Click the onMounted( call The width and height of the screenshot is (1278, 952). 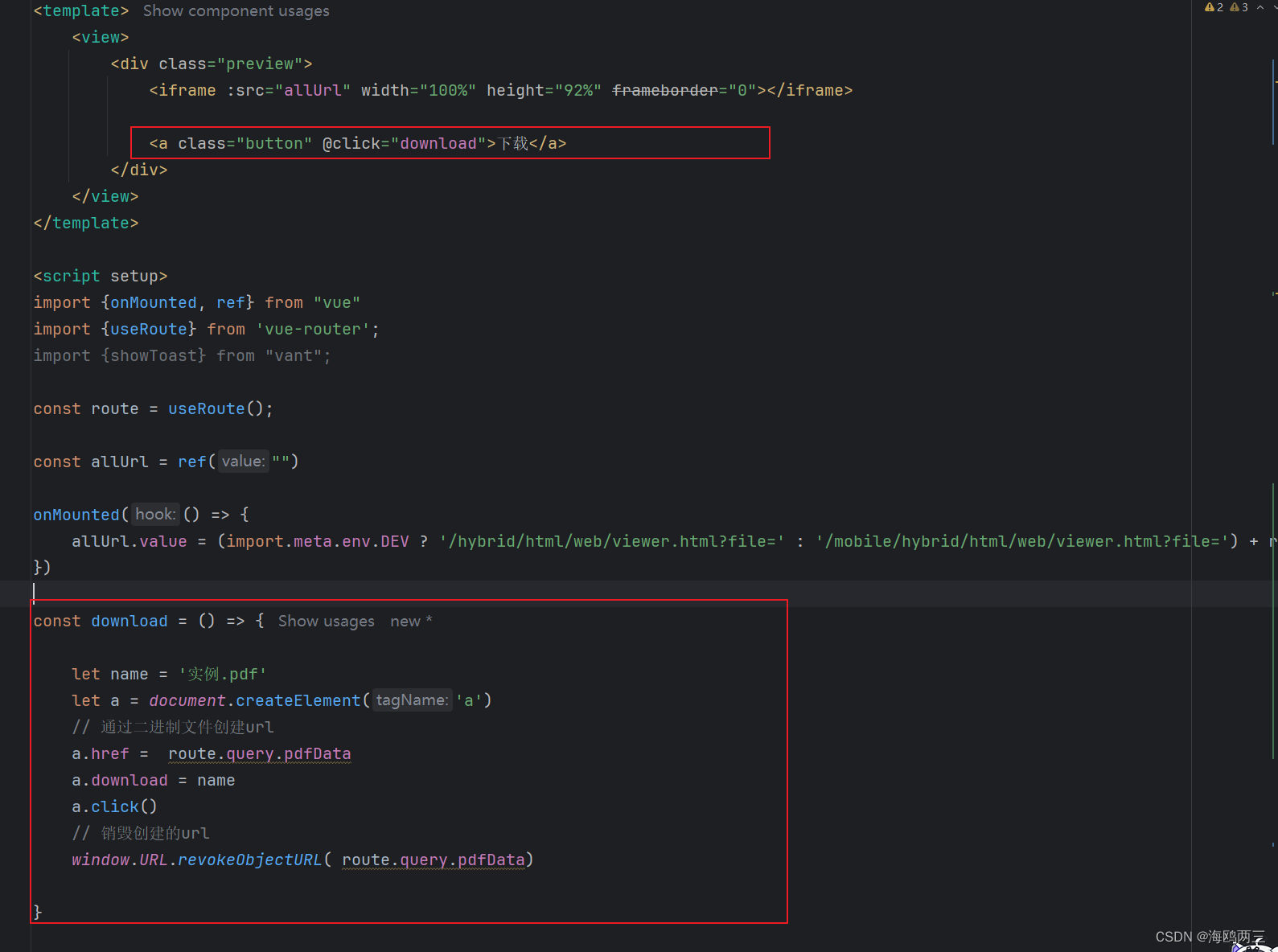coord(81,515)
